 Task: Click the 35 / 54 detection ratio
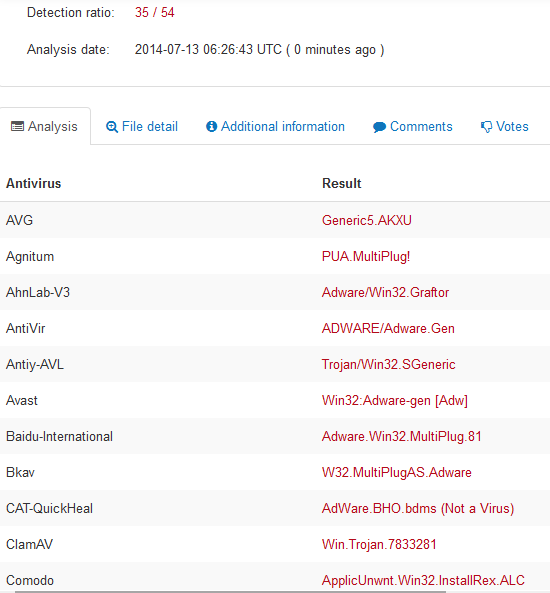154,12
